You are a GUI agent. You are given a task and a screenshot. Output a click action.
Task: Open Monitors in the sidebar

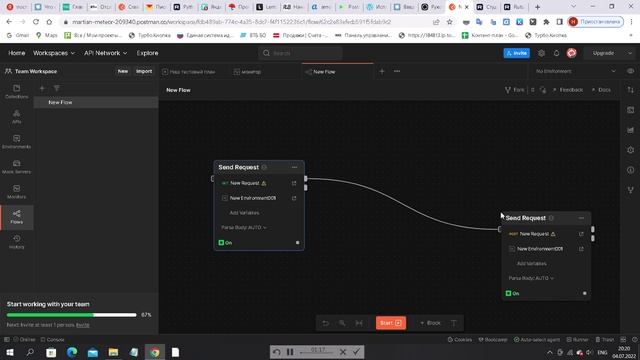[x=16, y=192]
